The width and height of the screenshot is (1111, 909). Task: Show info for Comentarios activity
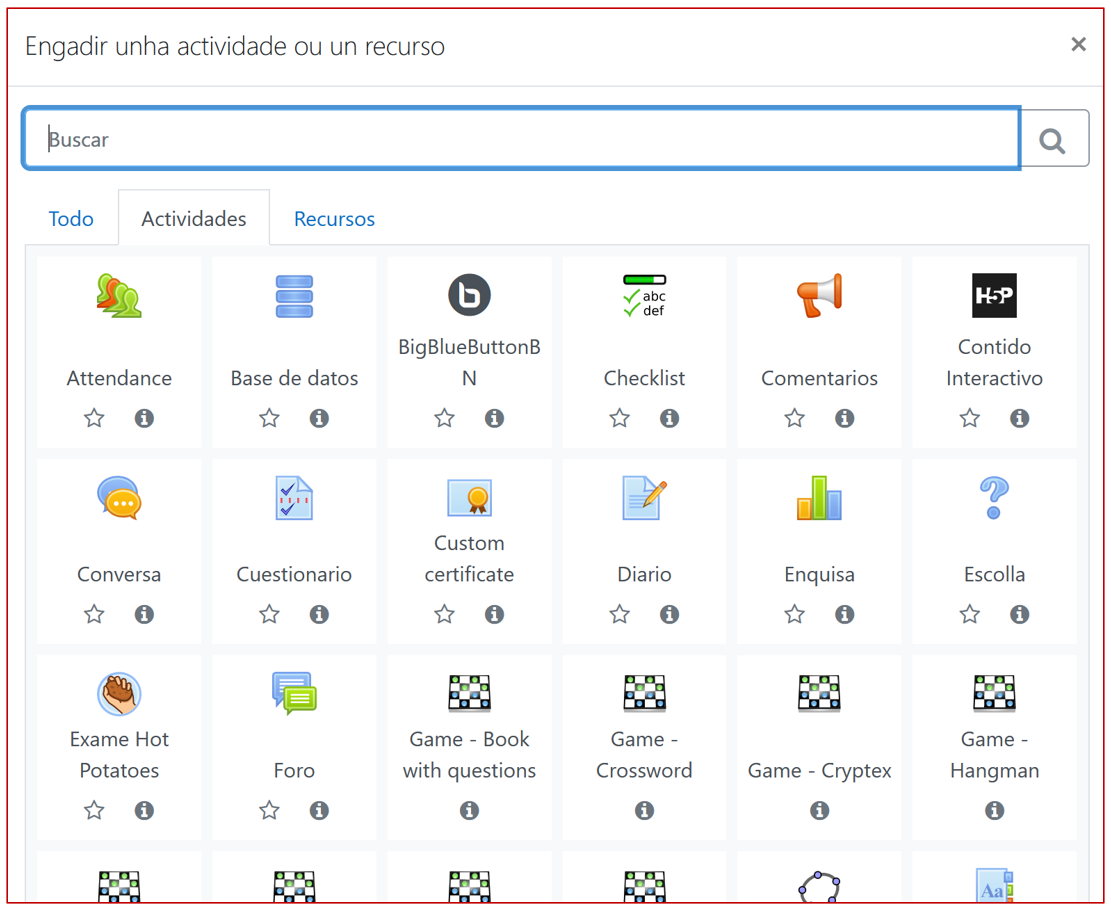(845, 418)
